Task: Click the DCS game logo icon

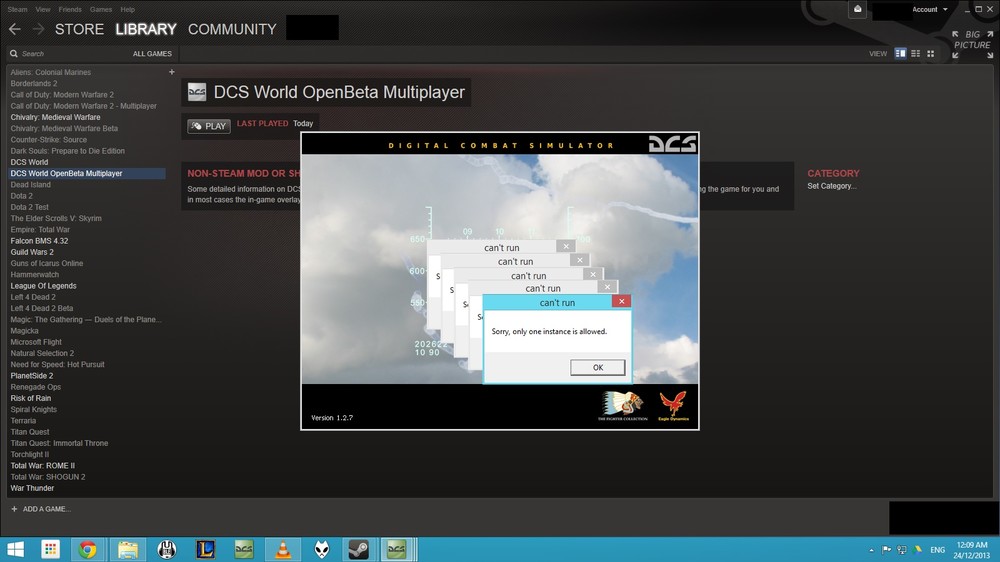Action: (x=197, y=92)
